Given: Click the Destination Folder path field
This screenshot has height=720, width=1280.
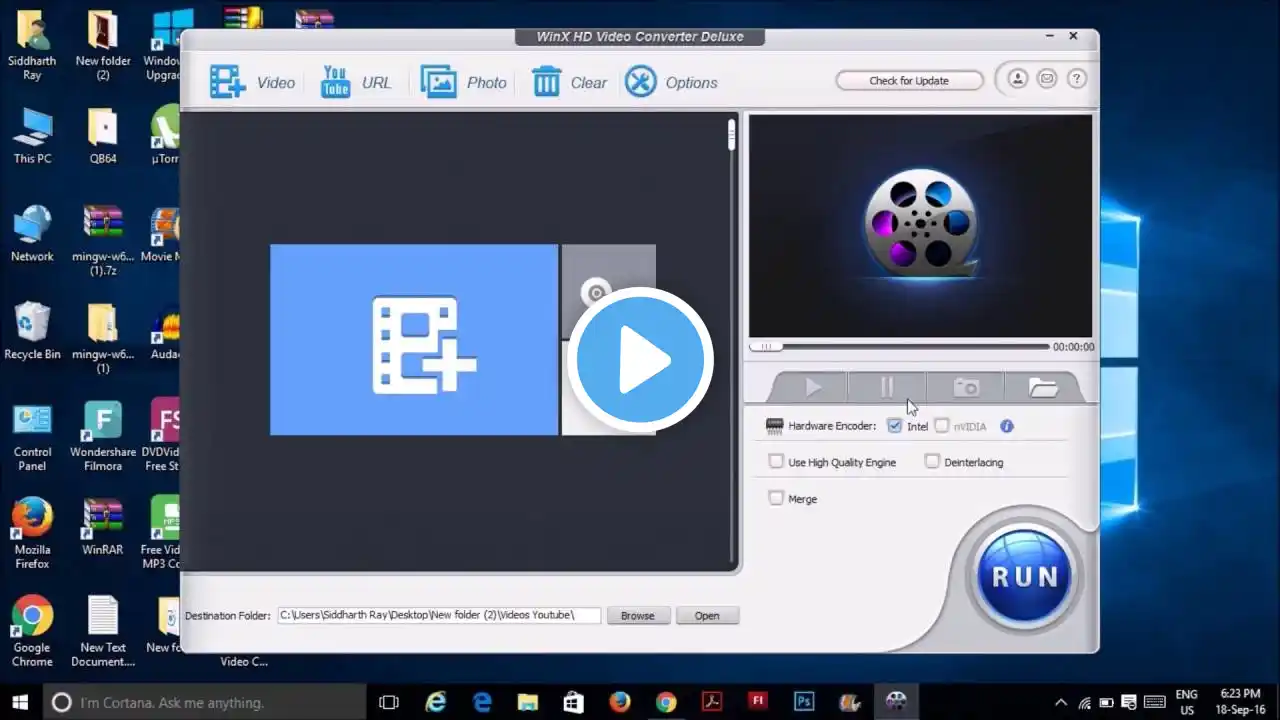Looking at the screenshot, I should click(x=438, y=616).
